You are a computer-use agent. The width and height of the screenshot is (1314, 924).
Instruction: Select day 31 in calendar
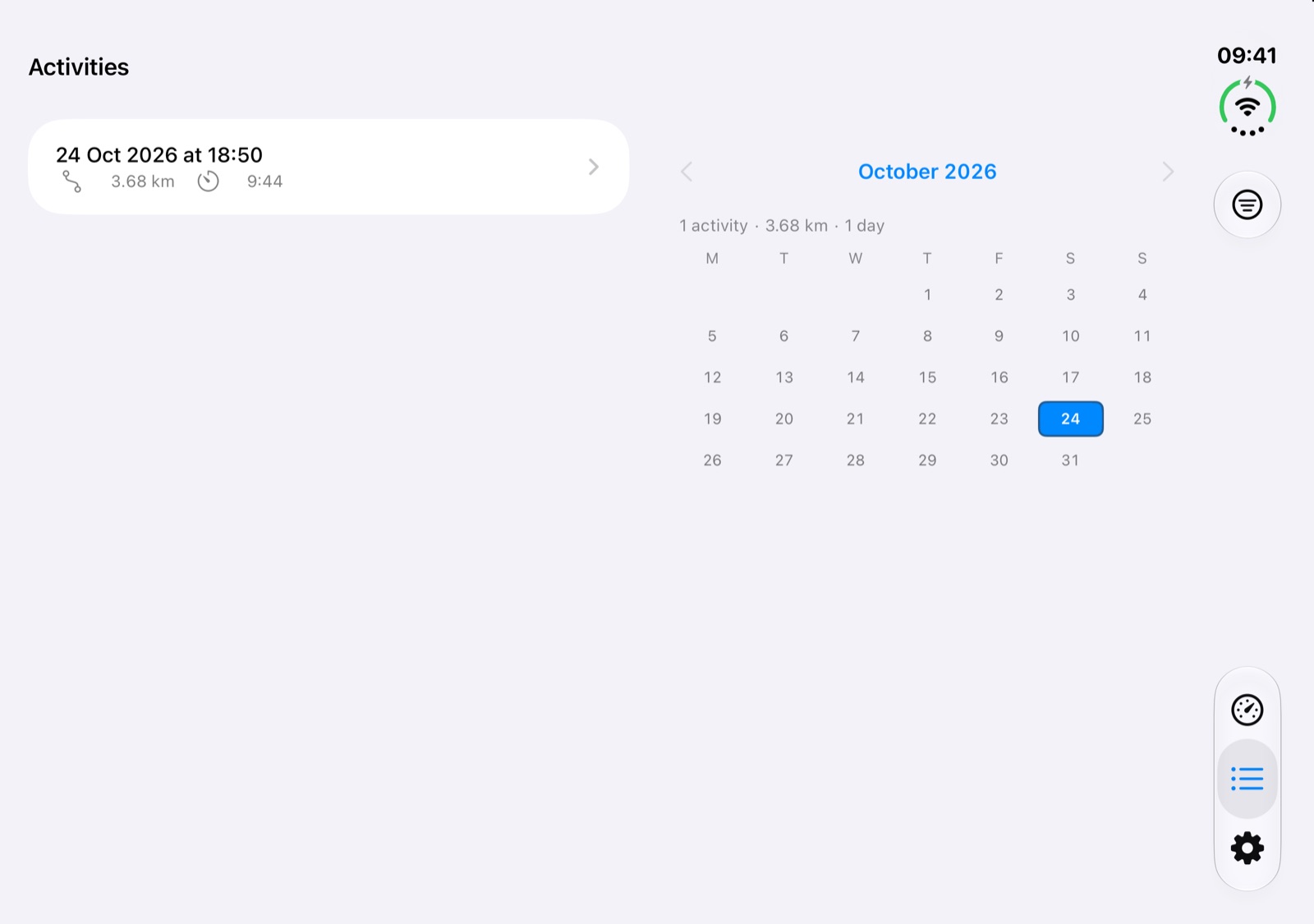pos(1070,460)
